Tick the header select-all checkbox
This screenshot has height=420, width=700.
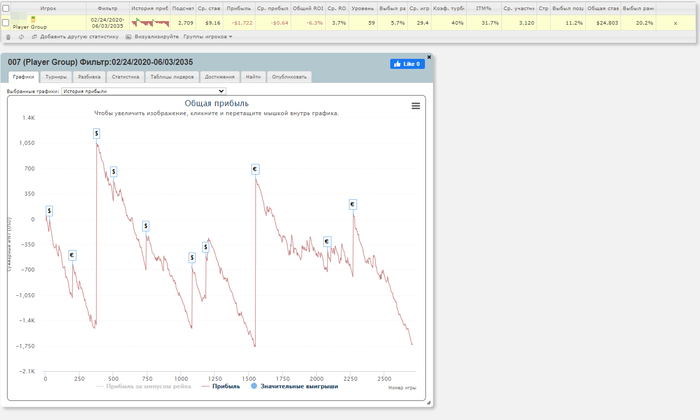6,8
